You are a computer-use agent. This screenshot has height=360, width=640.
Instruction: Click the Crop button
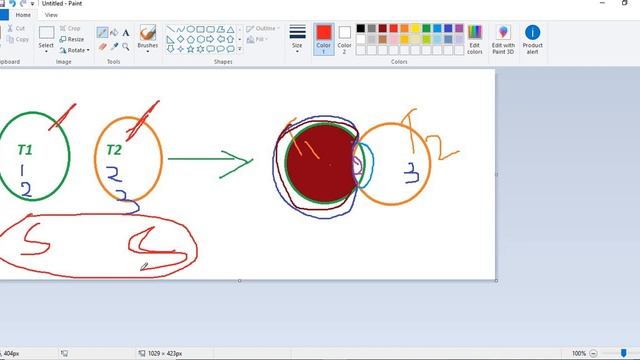[x=70, y=28]
